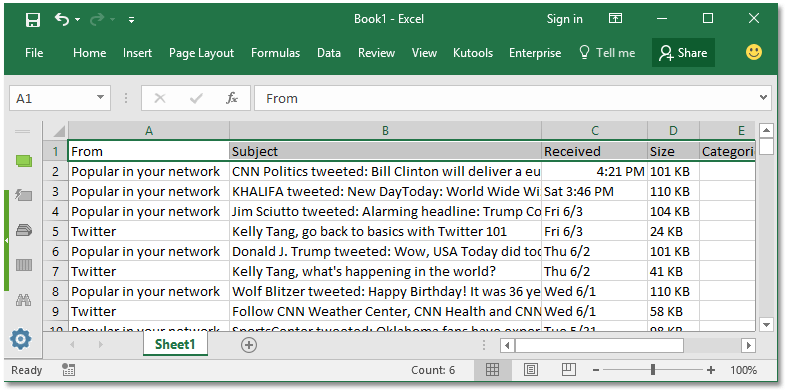This screenshot has width=785, height=390.
Task: Open Customize Quick Access Toolbar dropdown
Action: [131, 20]
